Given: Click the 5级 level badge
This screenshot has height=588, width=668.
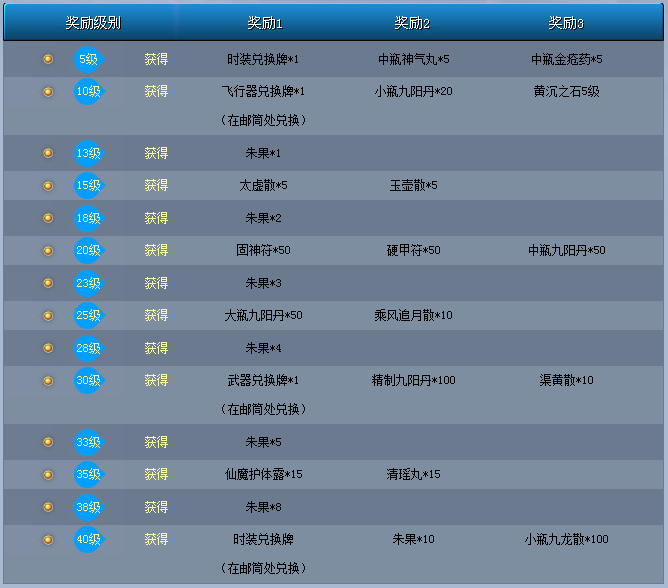Looking at the screenshot, I should click(x=88, y=59).
